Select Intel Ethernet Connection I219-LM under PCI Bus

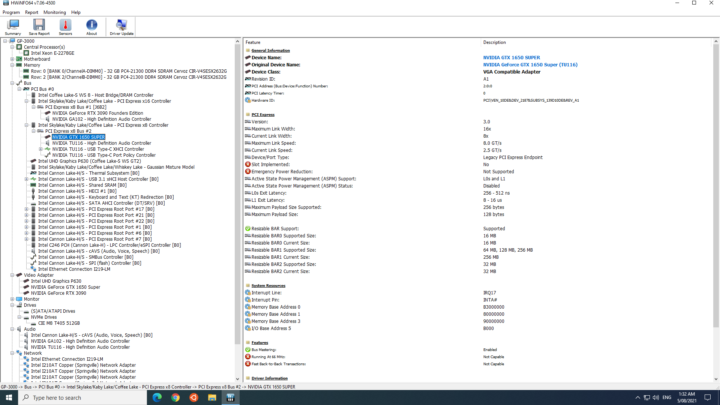(74, 269)
